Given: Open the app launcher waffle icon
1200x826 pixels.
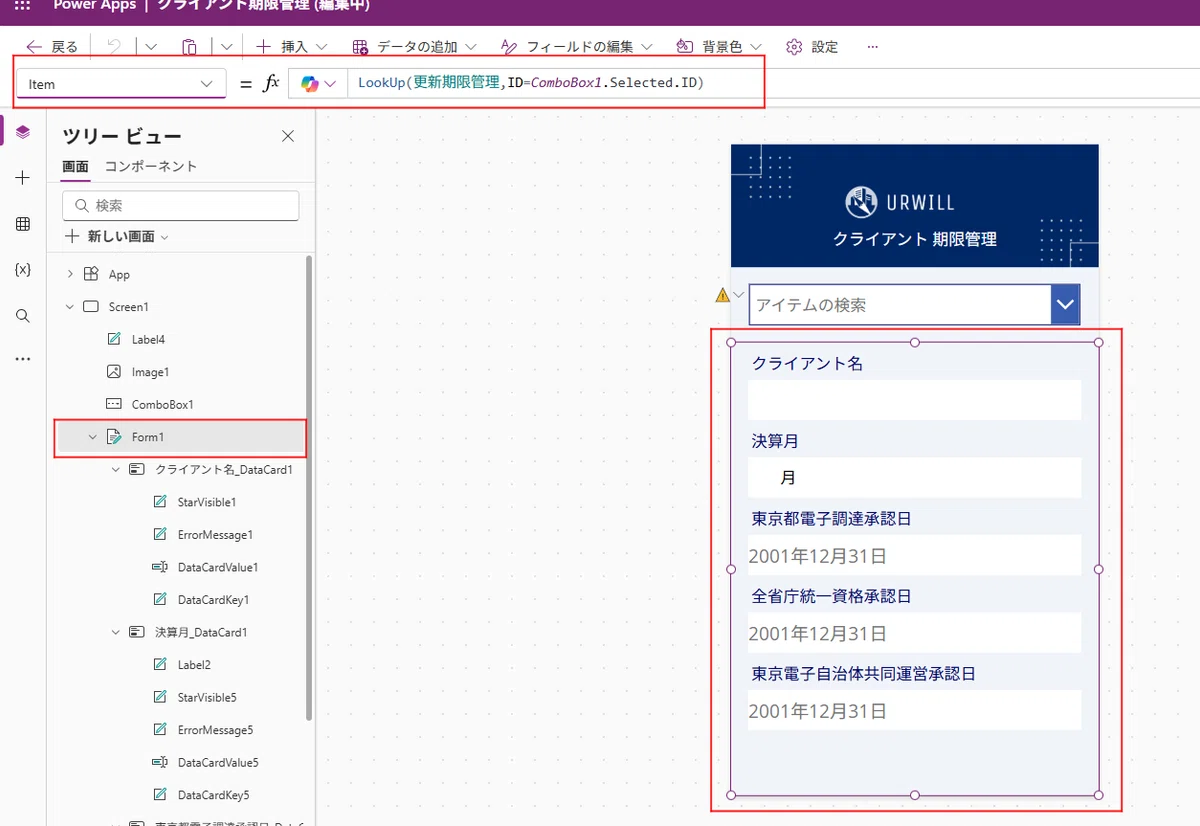Looking at the screenshot, I should point(22,5).
